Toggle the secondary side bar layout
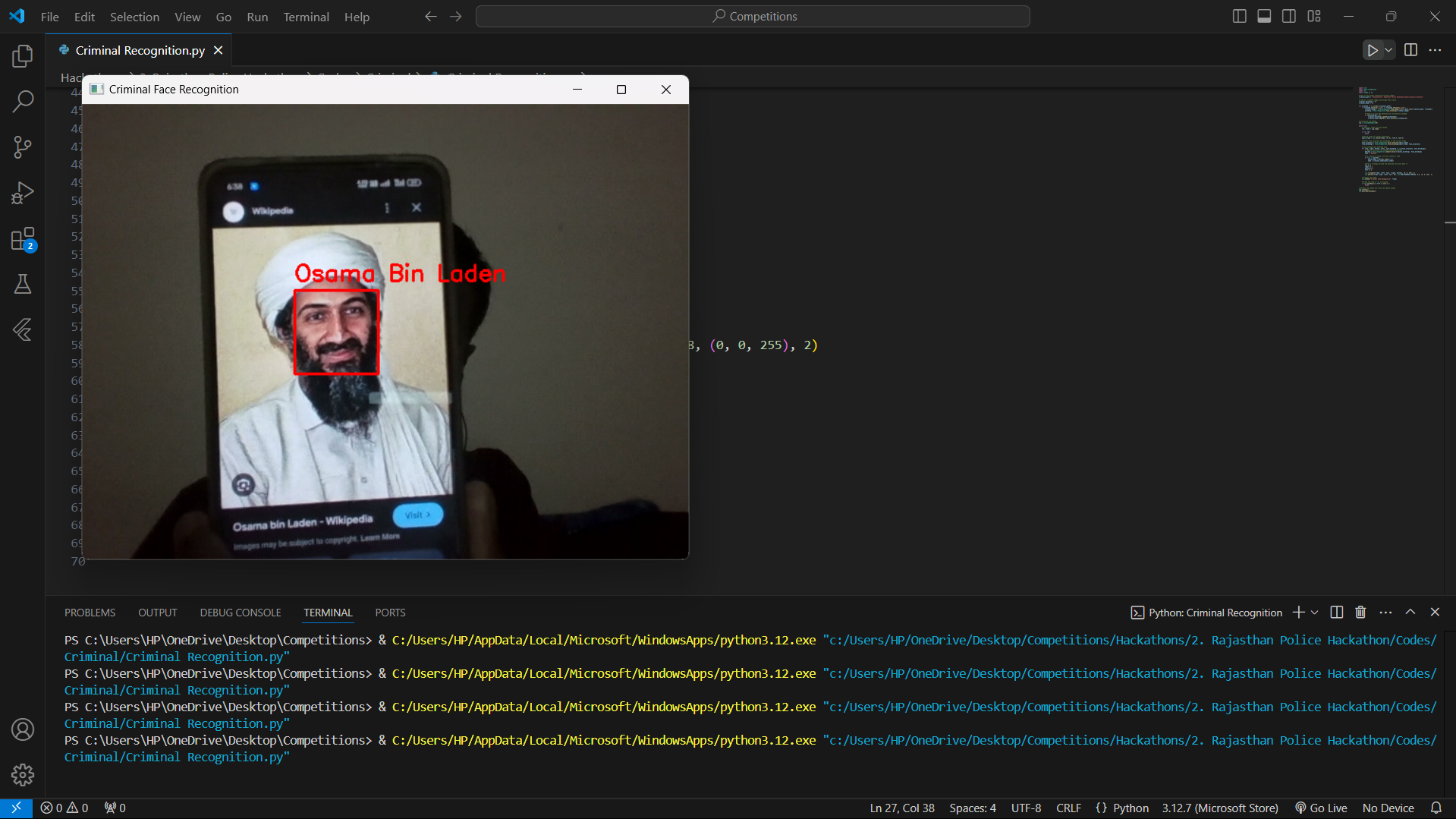Screen dimensions: 1456x819 point(1289,16)
